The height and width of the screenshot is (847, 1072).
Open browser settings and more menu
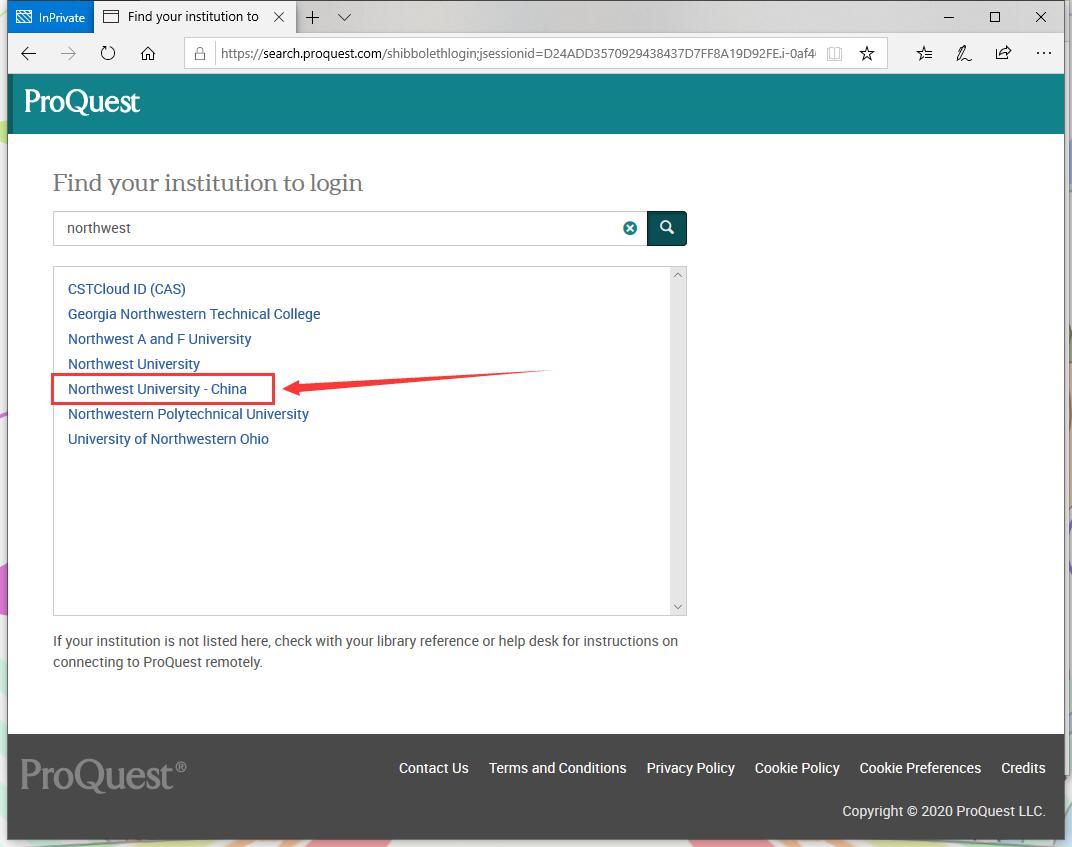pos(1043,54)
